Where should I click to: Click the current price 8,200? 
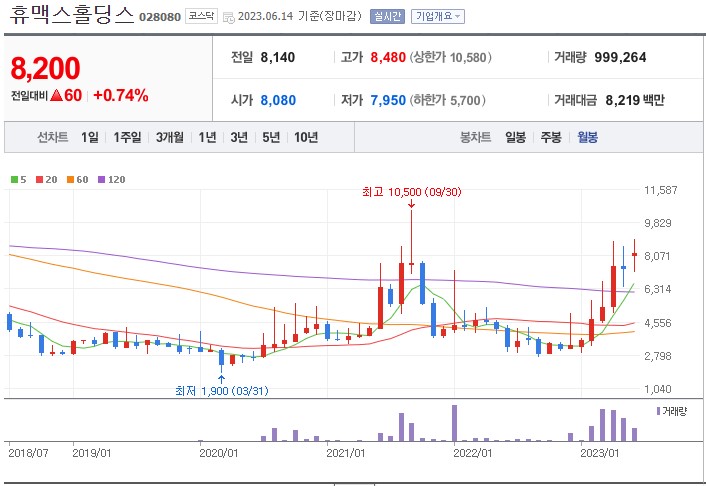click(x=45, y=68)
